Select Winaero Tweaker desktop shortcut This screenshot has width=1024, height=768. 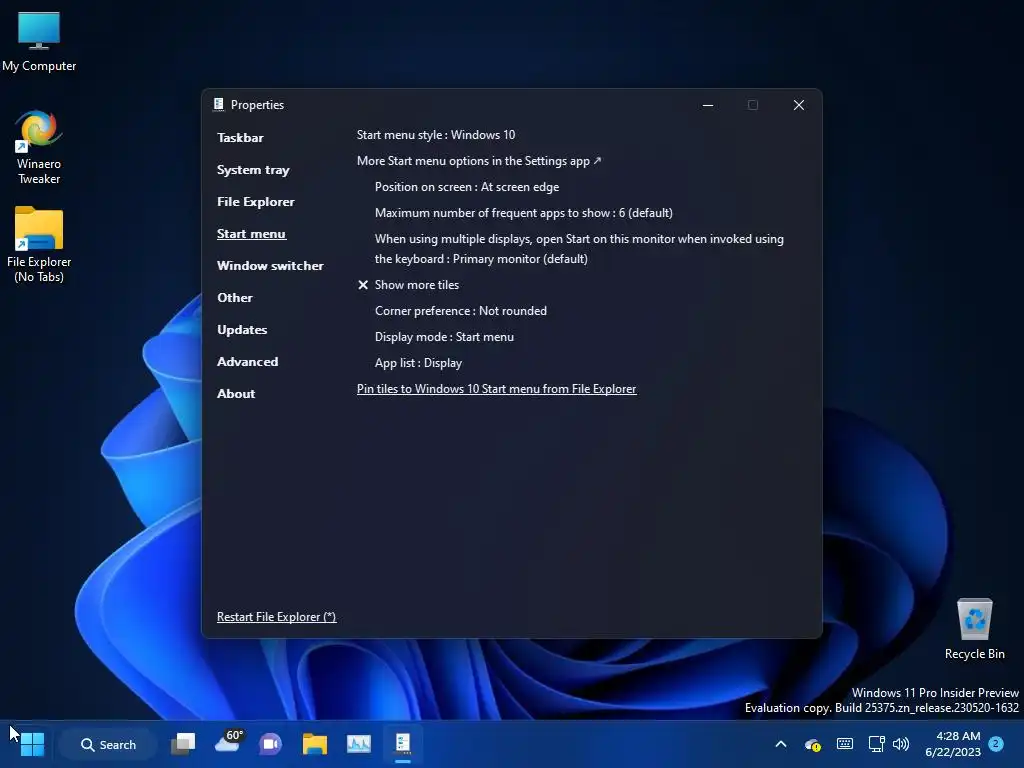coord(39,148)
